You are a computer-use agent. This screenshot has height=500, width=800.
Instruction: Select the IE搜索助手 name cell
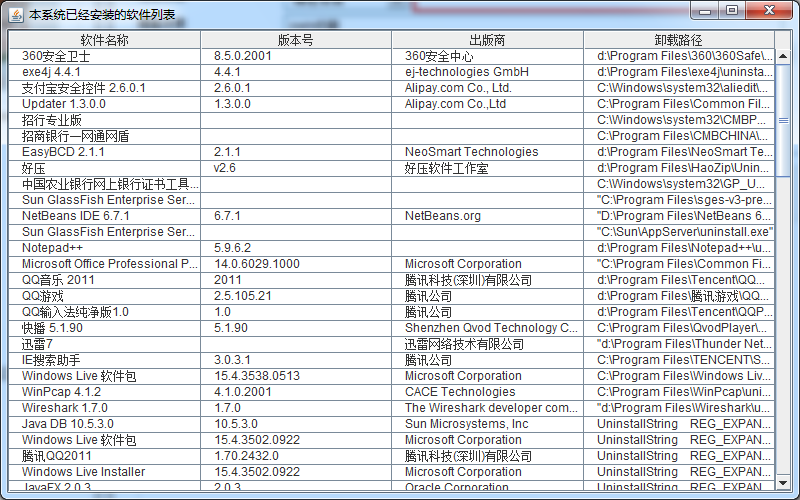point(105,360)
